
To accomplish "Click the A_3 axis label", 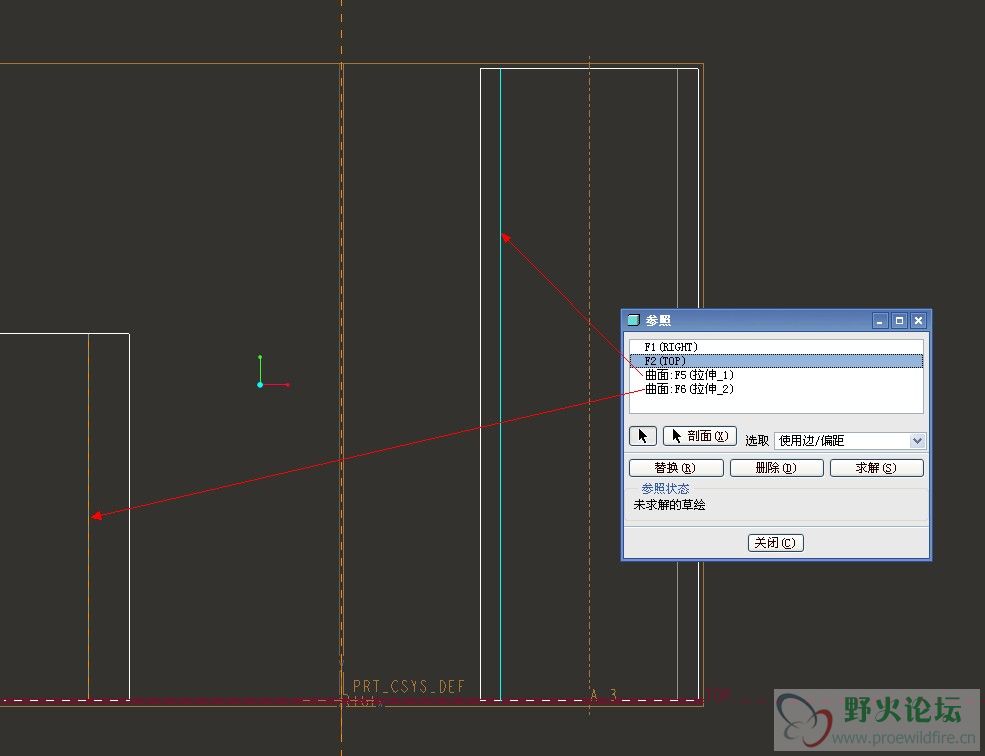I will coord(604,694).
